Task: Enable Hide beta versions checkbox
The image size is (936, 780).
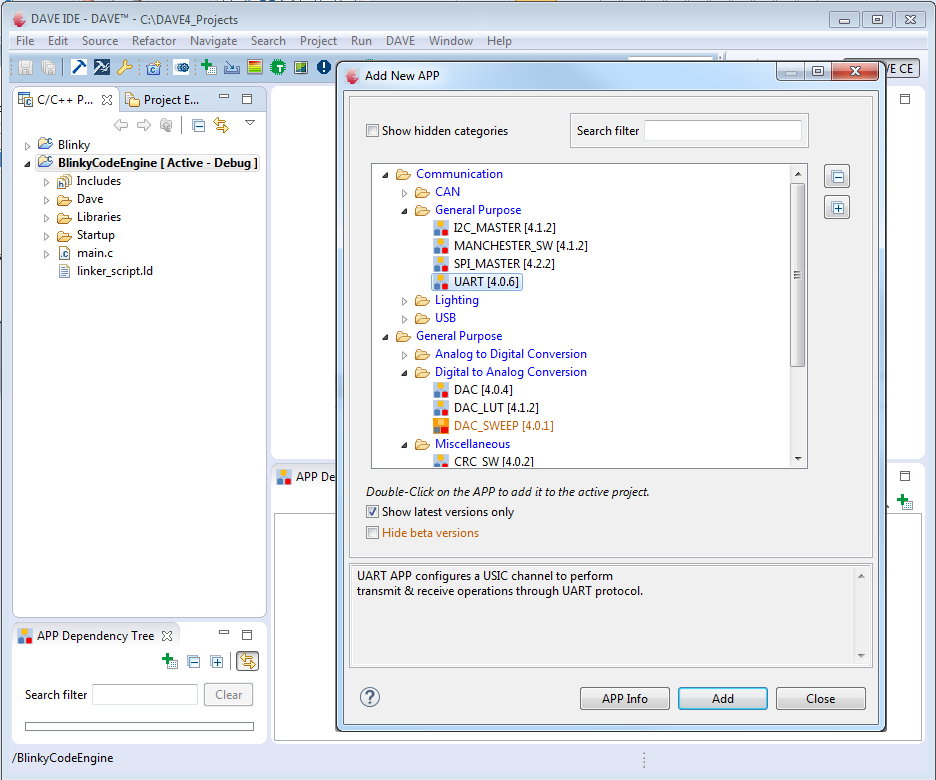Action: pyautogui.click(x=372, y=532)
